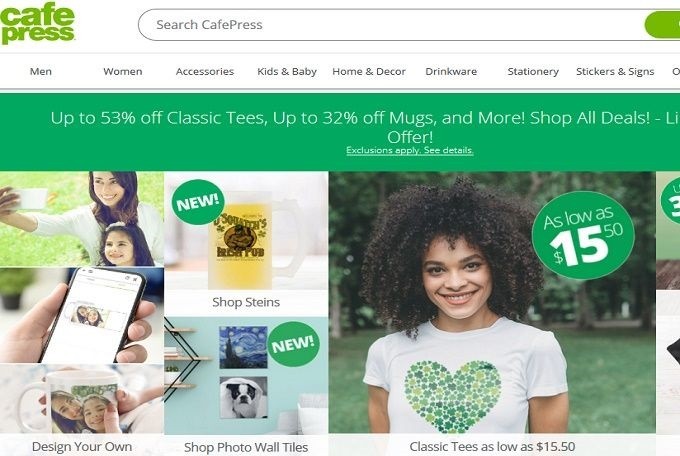Click the green search button
Screen dimensions: 680x456
(x=664, y=25)
